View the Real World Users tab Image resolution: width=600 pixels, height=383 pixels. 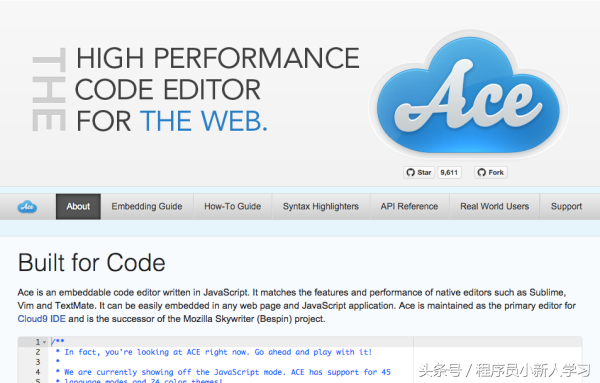(494, 207)
